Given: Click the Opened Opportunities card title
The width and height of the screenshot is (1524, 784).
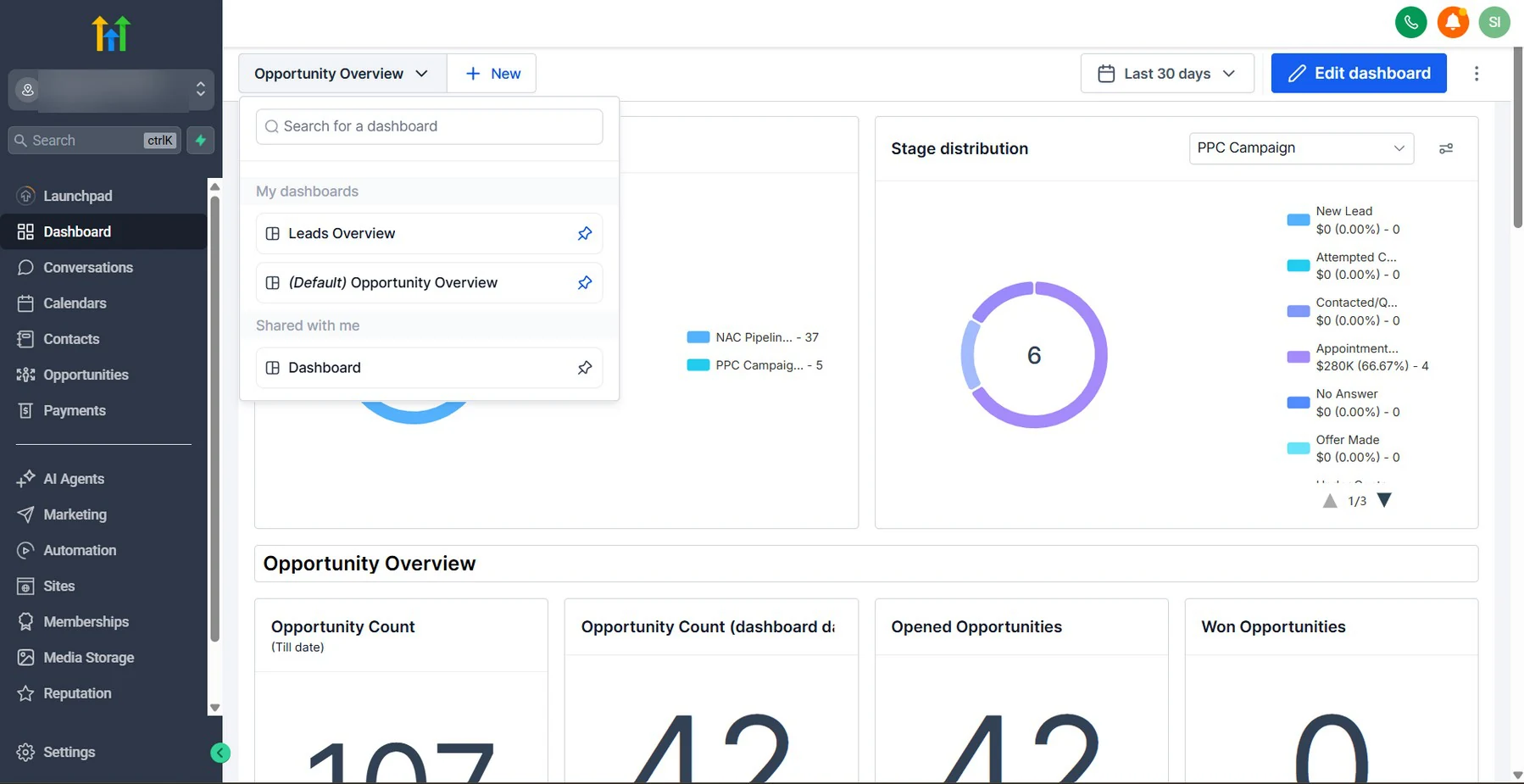Looking at the screenshot, I should click(976, 626).
